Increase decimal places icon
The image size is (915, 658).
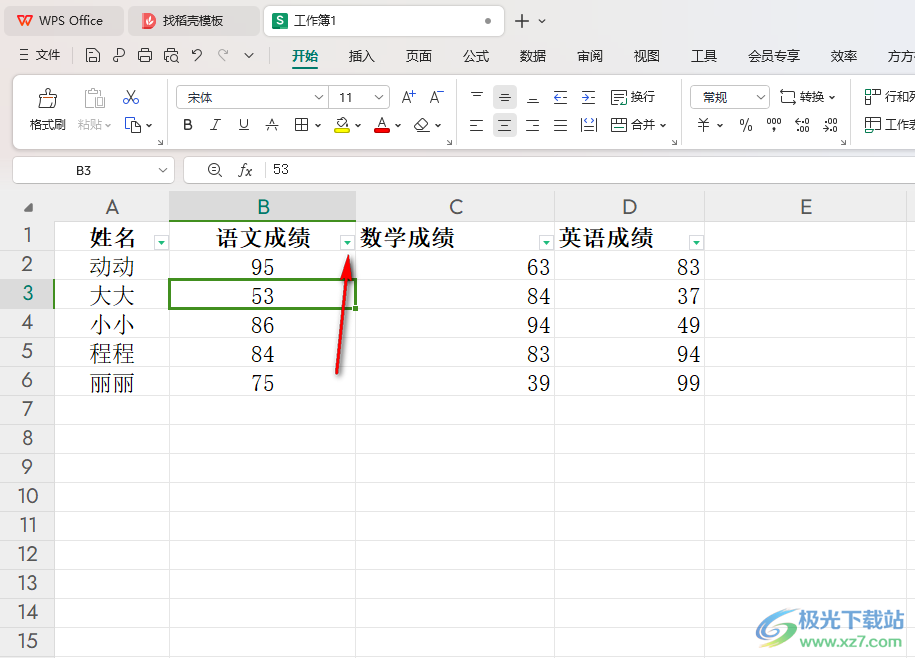pos(802,125)
